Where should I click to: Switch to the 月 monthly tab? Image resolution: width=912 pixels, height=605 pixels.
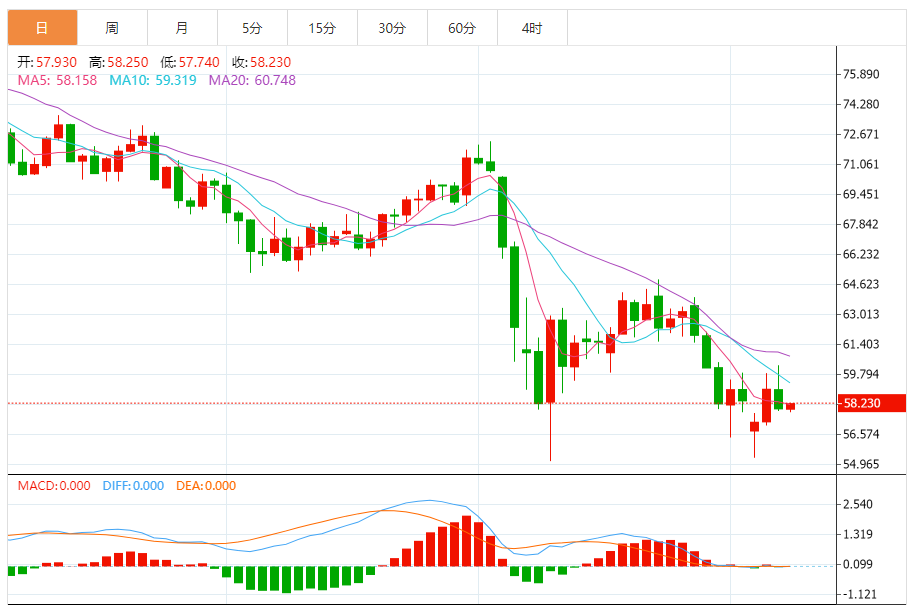[x=182, y=28]
